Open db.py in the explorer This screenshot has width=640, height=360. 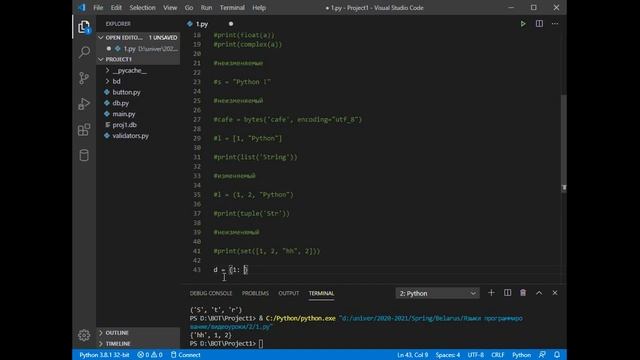tap(120, 103)
